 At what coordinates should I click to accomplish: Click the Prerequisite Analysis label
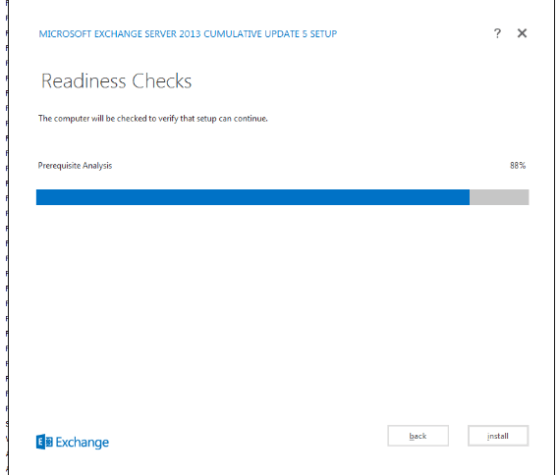(75, 166)
